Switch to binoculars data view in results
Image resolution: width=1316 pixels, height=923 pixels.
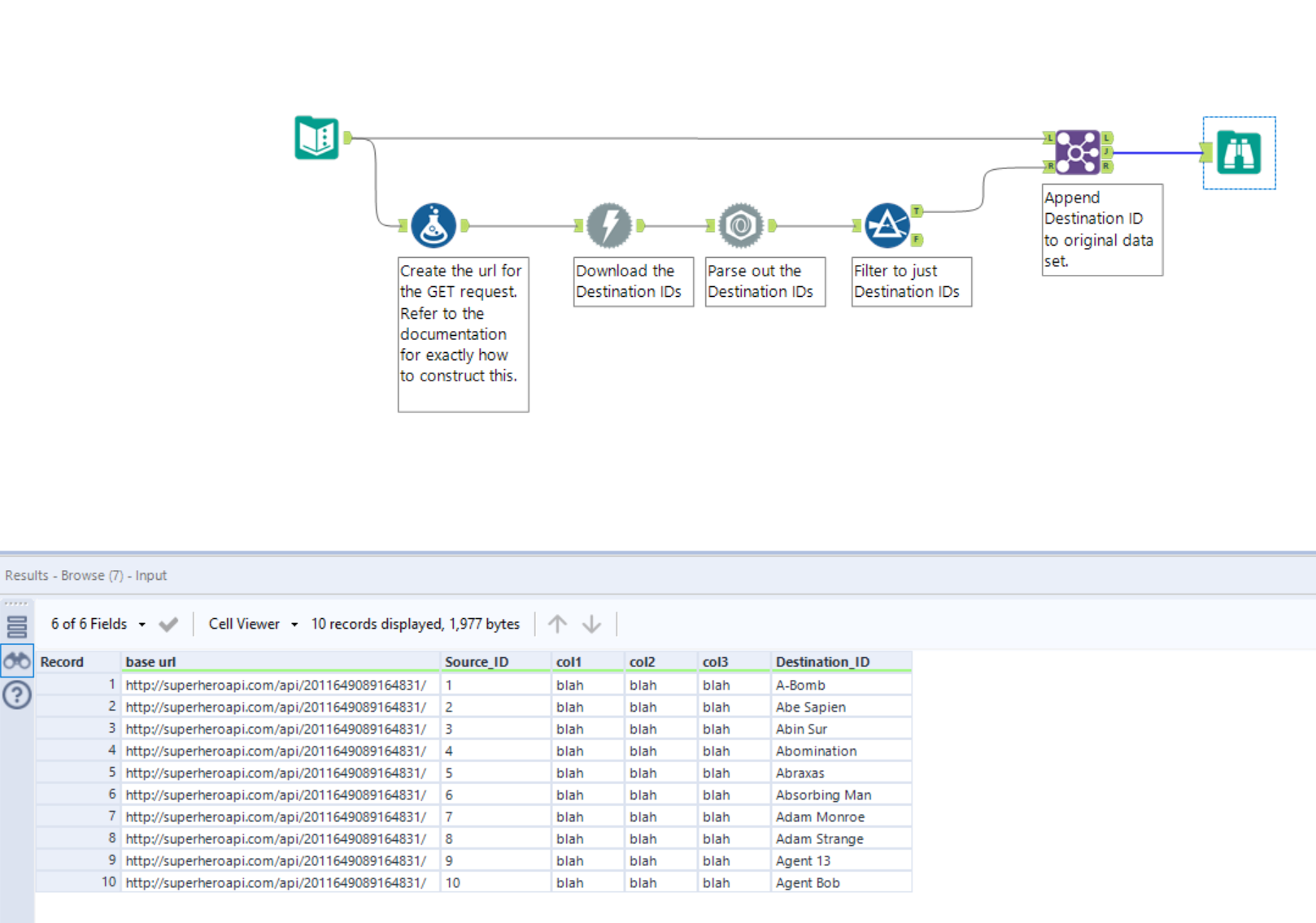tap(17, 661)
